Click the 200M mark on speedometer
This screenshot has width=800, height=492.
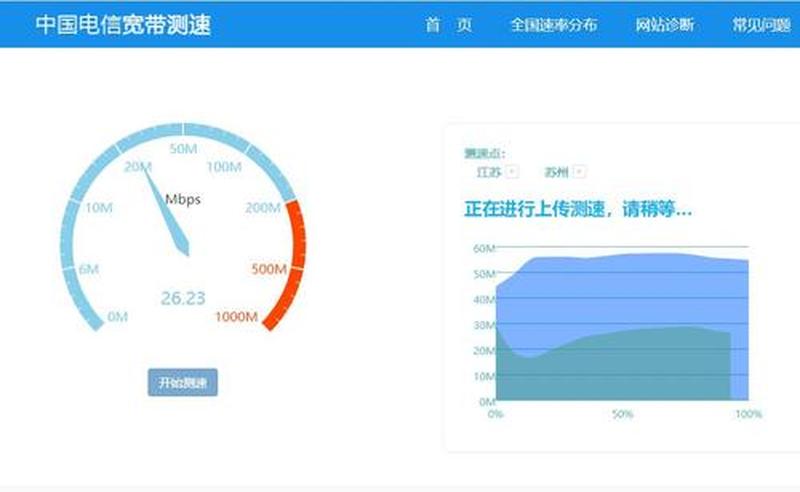tap(263, 208)
